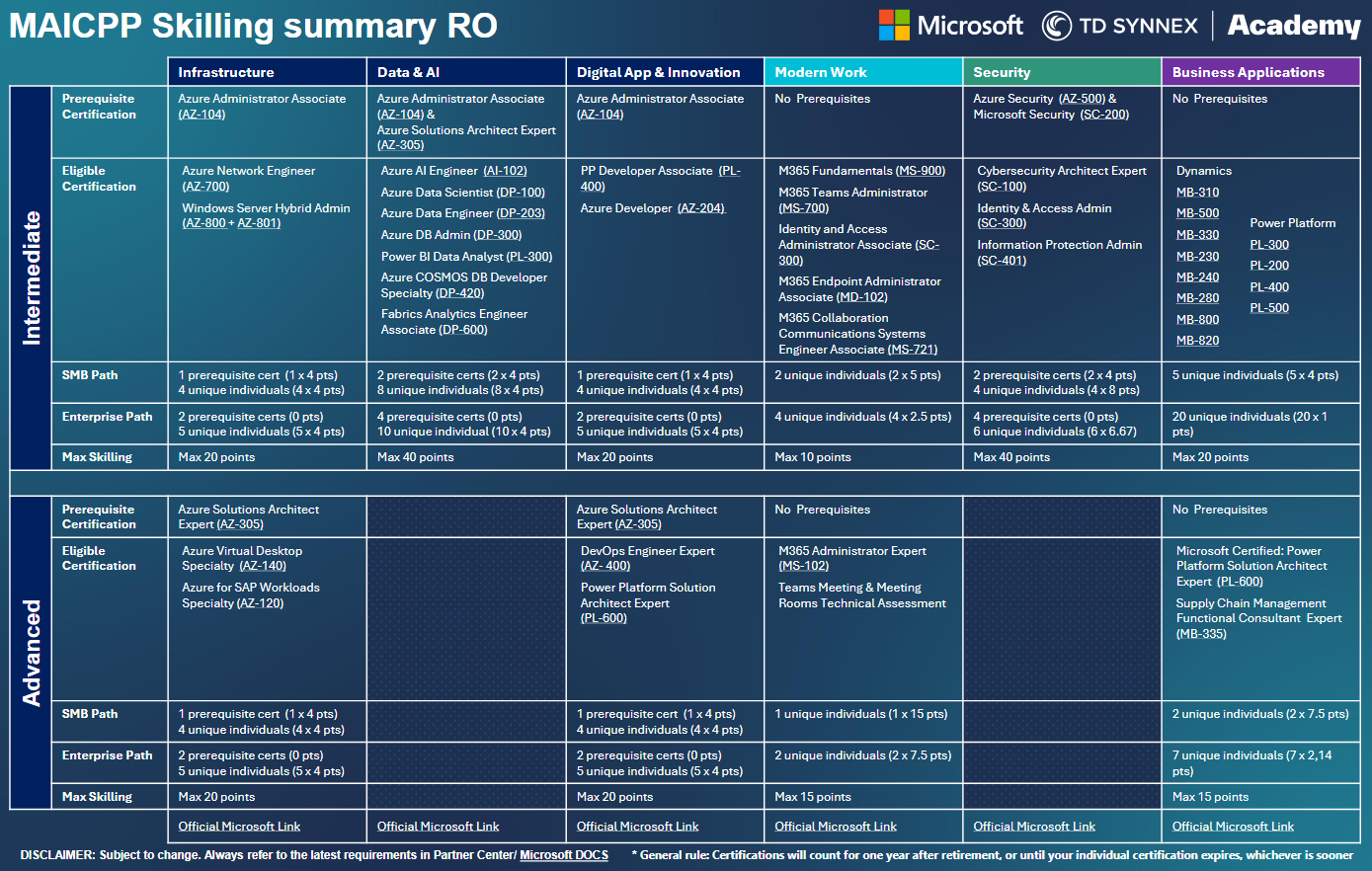Click the PL-300 Power Platform link
The width and height of the screenshot is (1372, 871).
[1269, 245]
